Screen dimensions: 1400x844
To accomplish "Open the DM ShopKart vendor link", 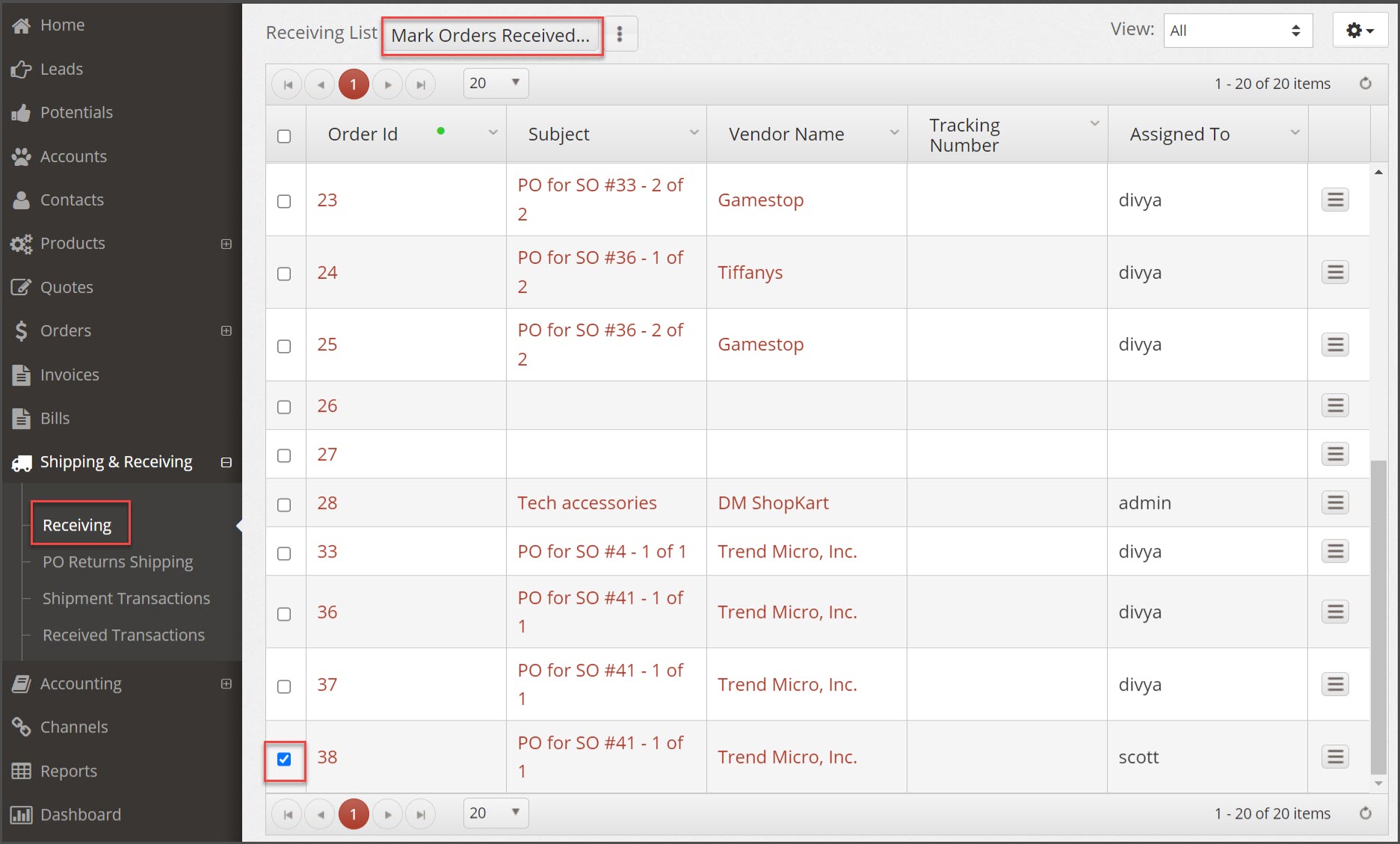I will pyautogui.click(x=774, y=503).
